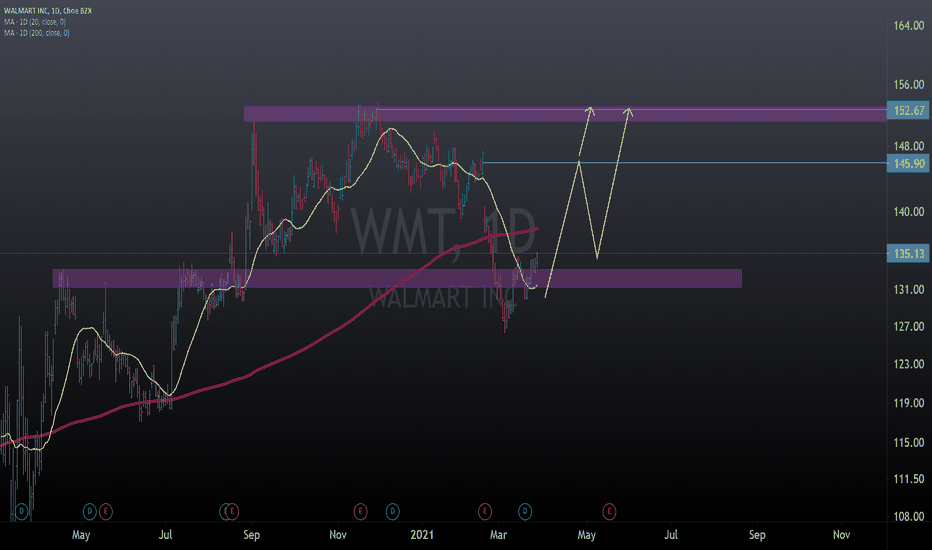The height and width of the screenshot is (550, 932).
Task: Click the dividend marker left of the first May label
Action: [x=21, y=511]
